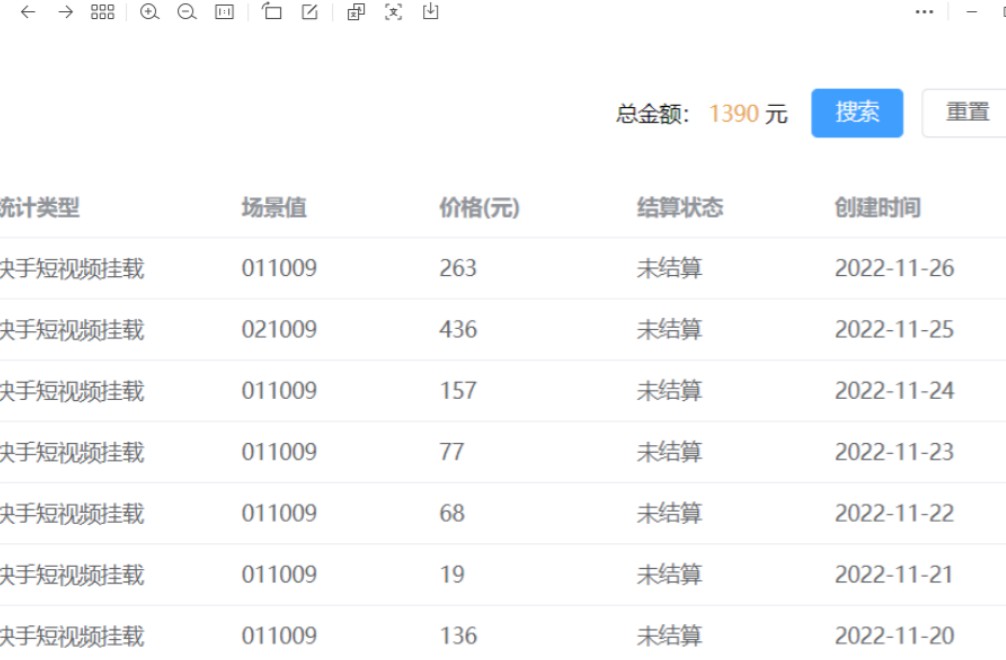Go forward with the right arrow icon

tap(65, 12)
